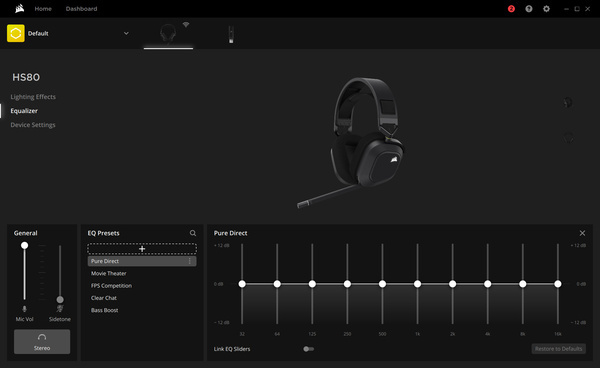Screen dimensions: 600x368
Task: Open the help question mark icon
Action: [x=529, y=9]
